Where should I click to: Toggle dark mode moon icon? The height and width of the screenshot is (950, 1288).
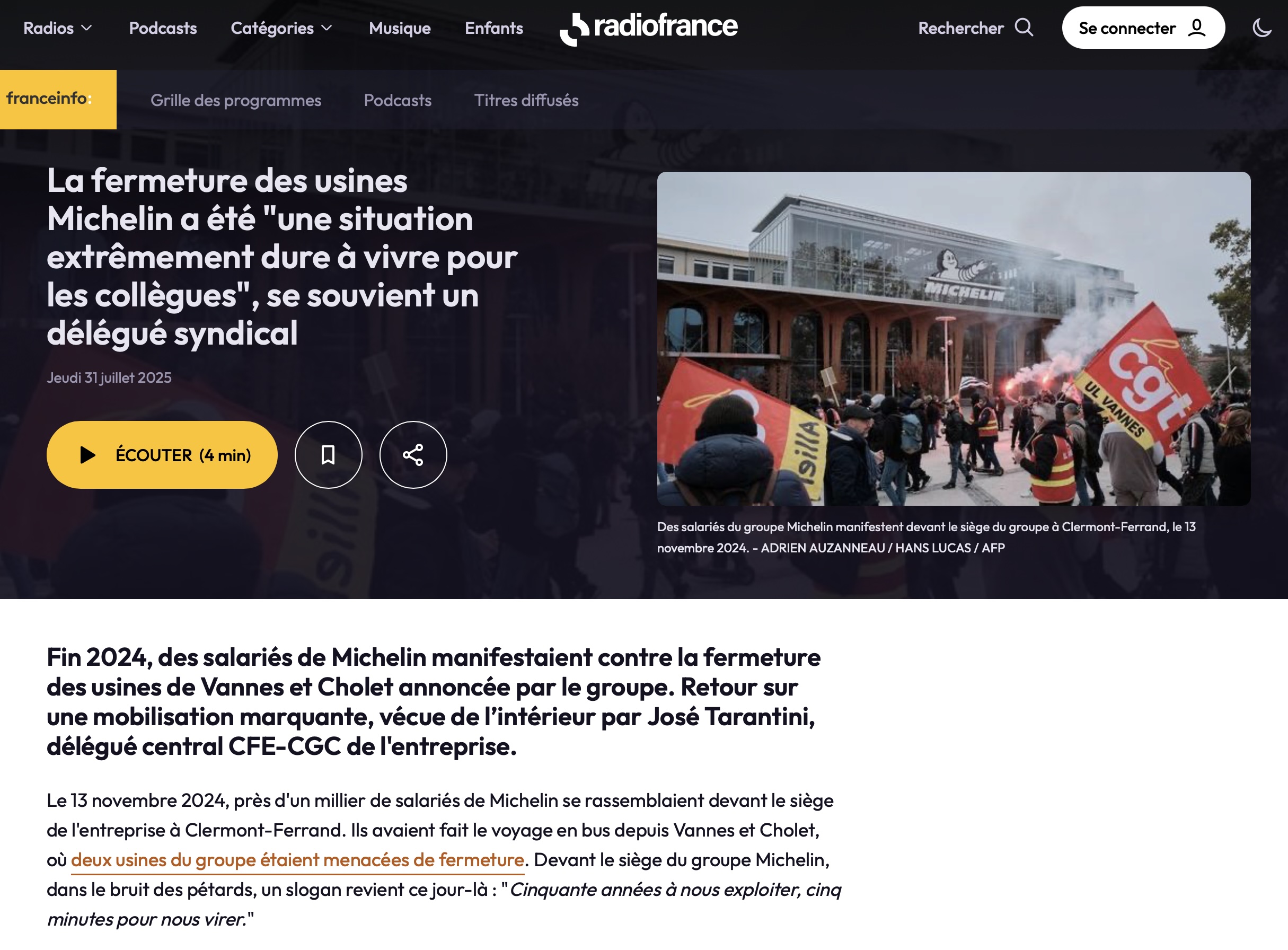tap(1261, 28)
